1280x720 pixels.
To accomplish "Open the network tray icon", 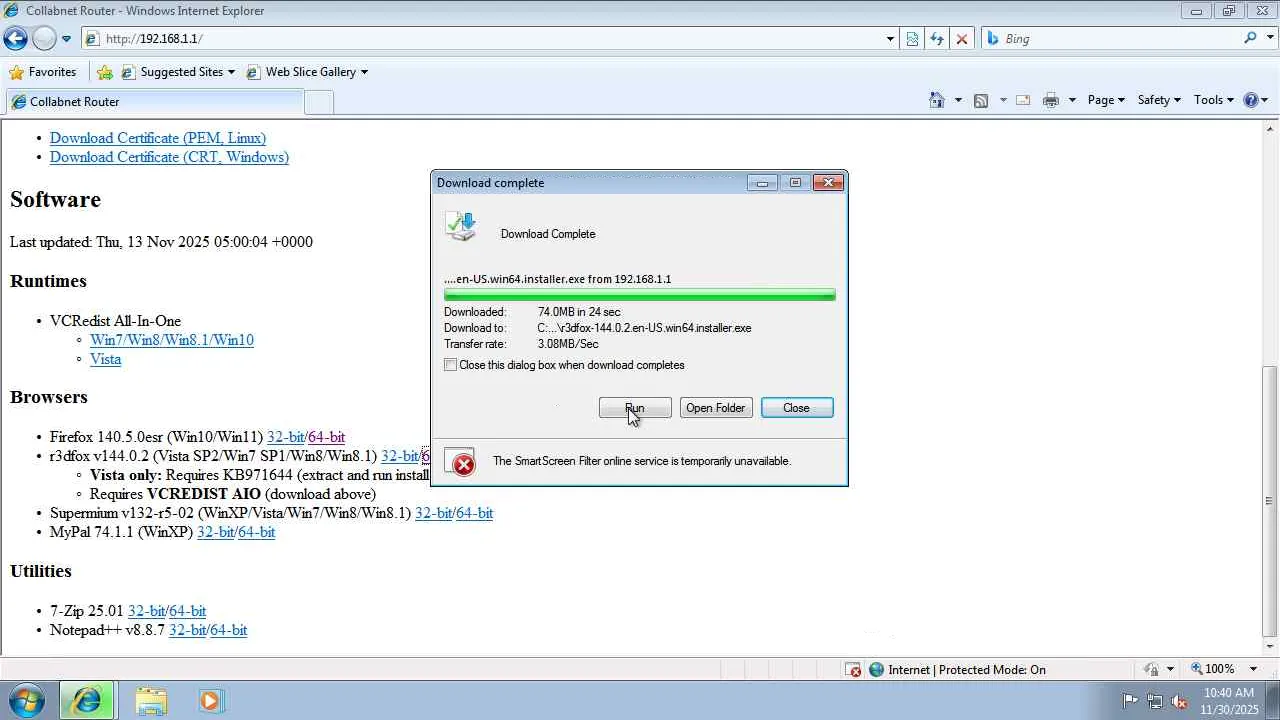I will coord(1155,701).
